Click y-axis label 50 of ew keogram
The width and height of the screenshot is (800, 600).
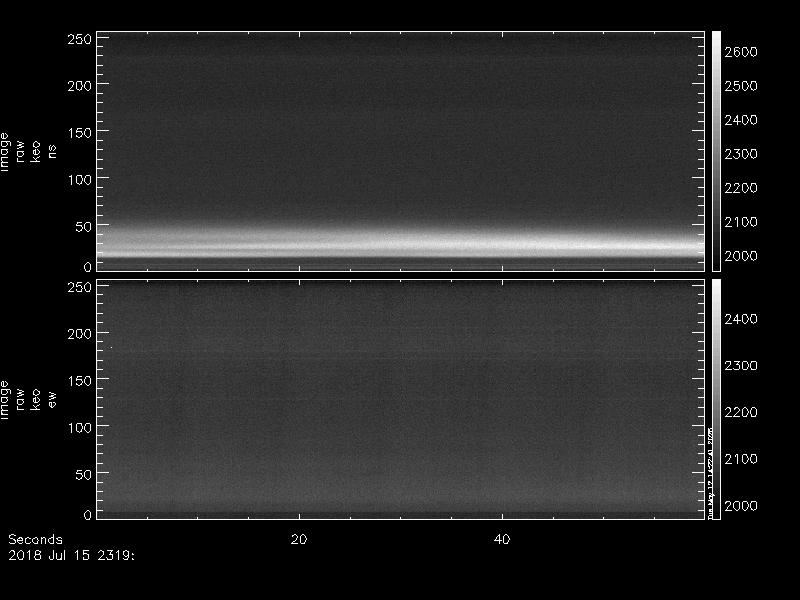click(x=84, y=474)
